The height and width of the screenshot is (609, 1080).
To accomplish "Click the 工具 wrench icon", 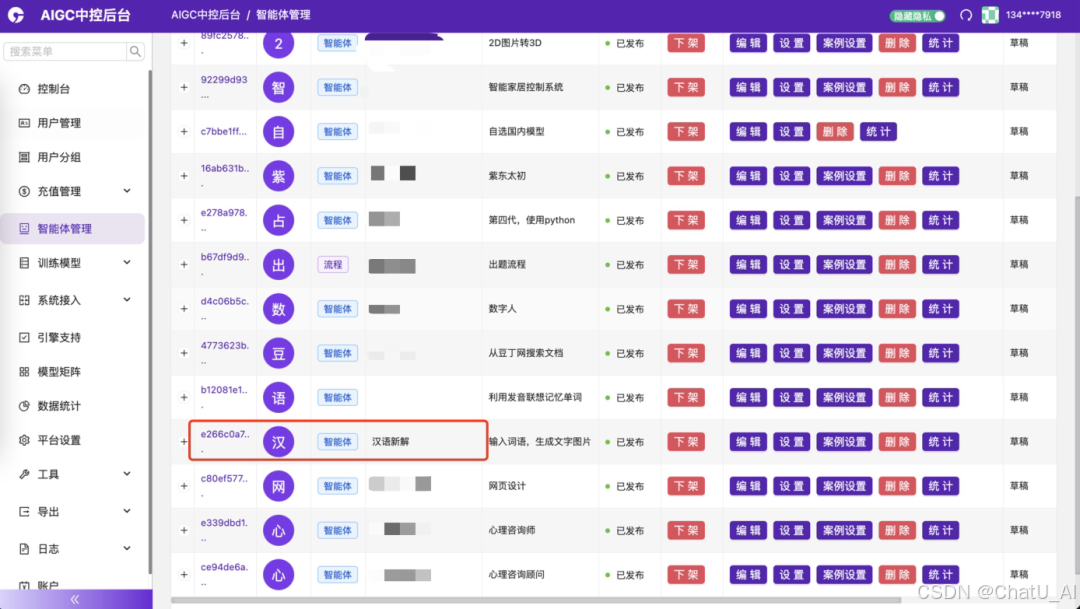I will (24, 475).
